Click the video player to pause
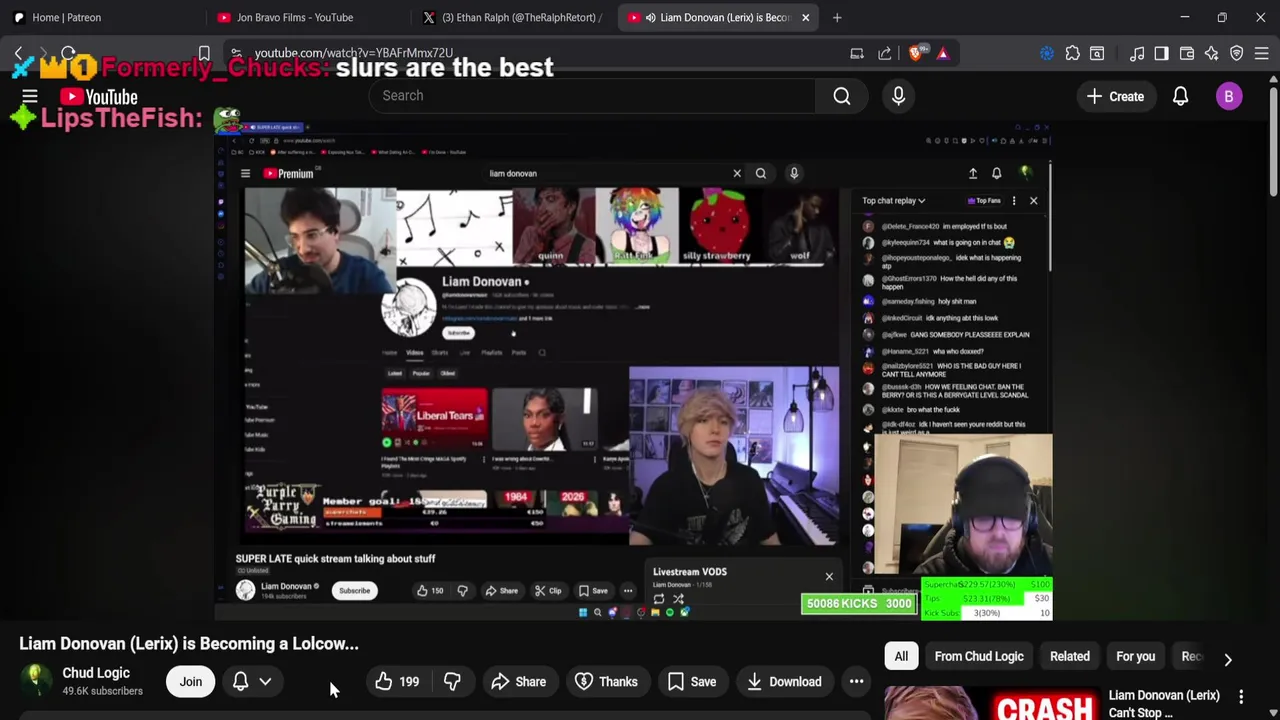This screenshot has height=720, width=1280. 633,372
